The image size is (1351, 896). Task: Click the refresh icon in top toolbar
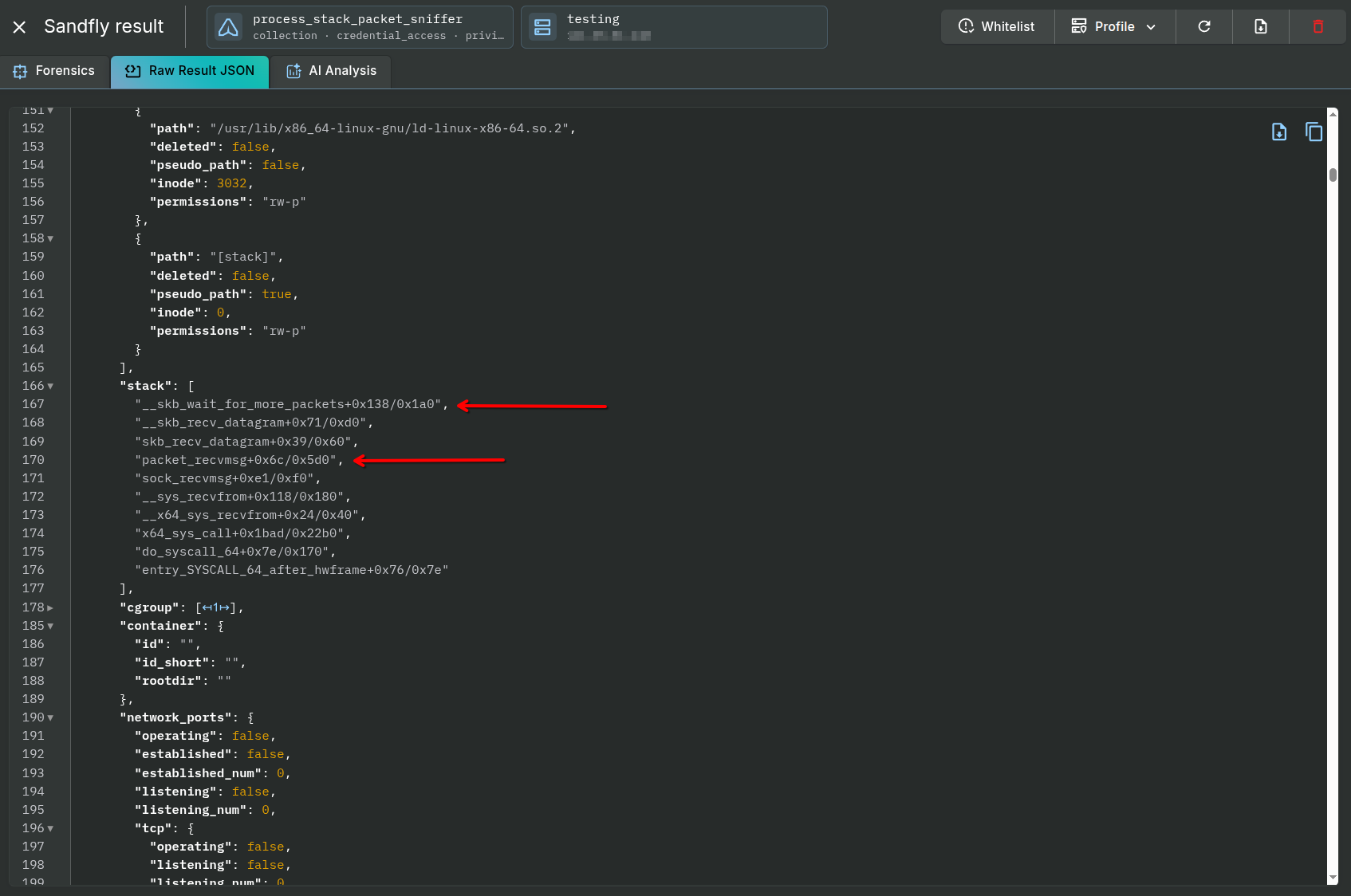1204,26
